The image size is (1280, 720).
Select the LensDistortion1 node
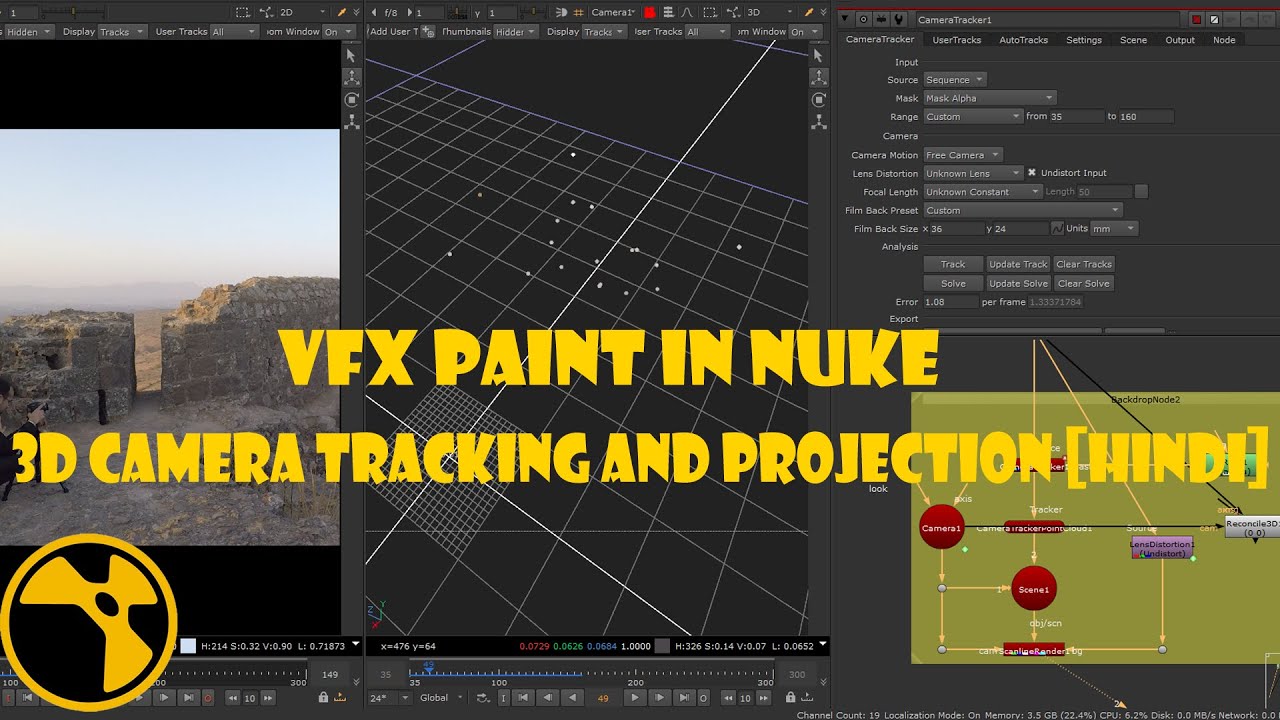(x=1162, y=548)
